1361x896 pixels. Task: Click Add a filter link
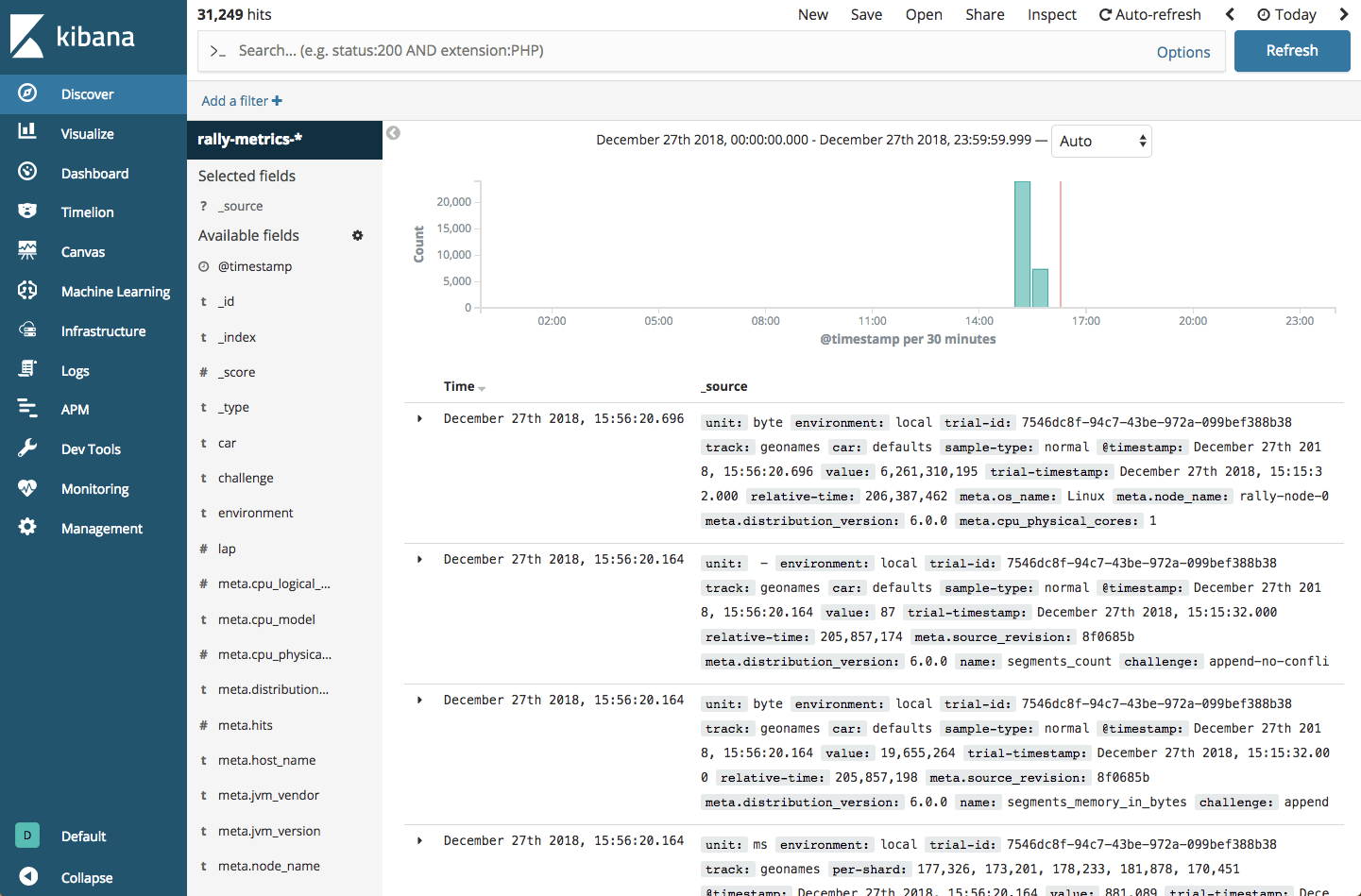[x=242, y=101]
